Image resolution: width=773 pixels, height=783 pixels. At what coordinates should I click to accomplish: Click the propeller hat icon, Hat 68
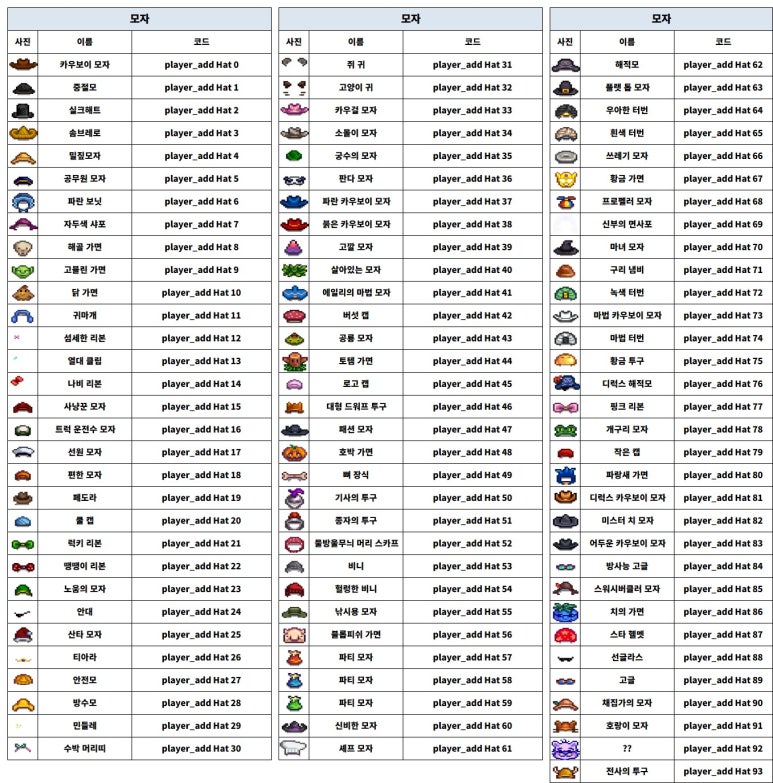[566, 202]
